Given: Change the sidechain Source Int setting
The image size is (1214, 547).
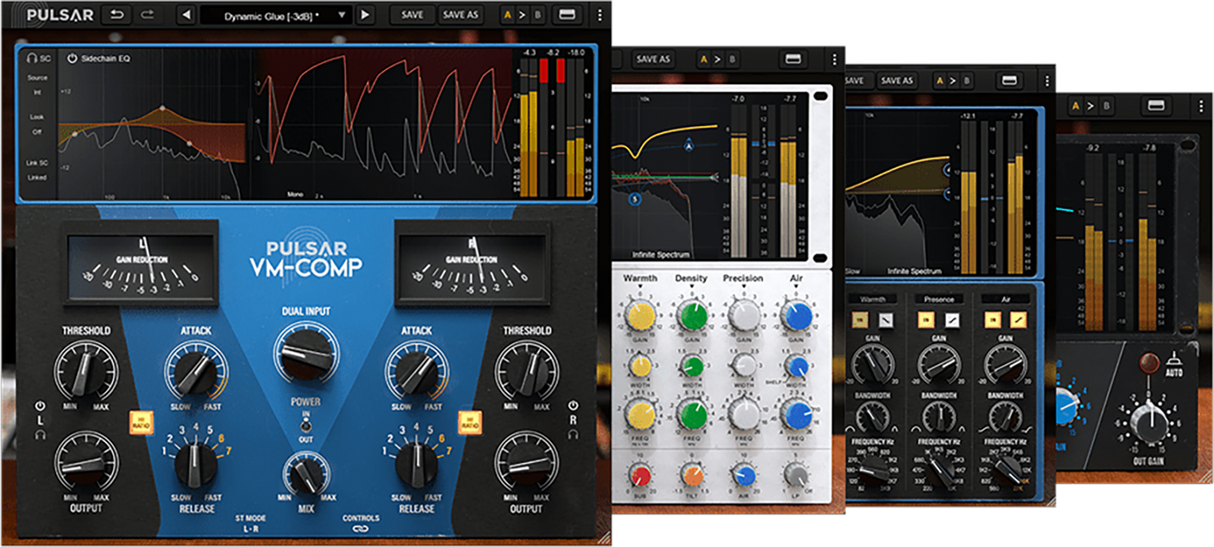Looking at the screenshot, I should pos(37,90).
